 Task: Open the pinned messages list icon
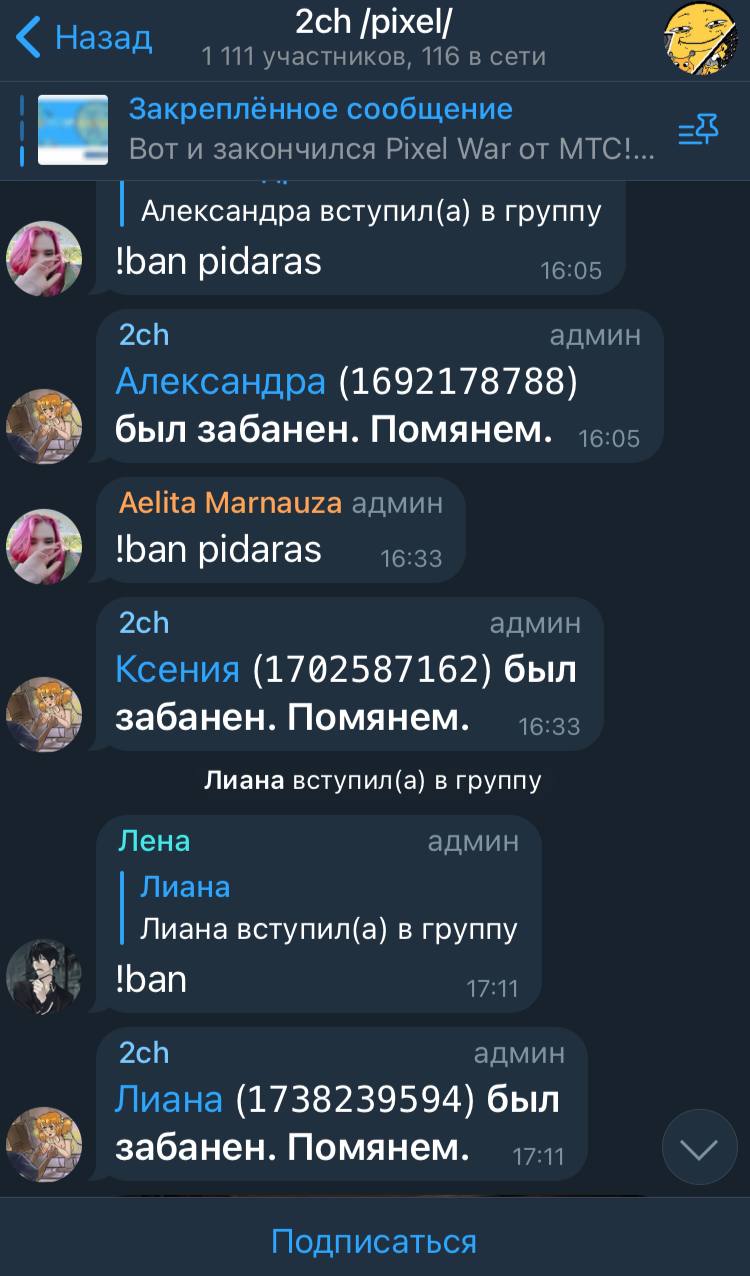698,129
